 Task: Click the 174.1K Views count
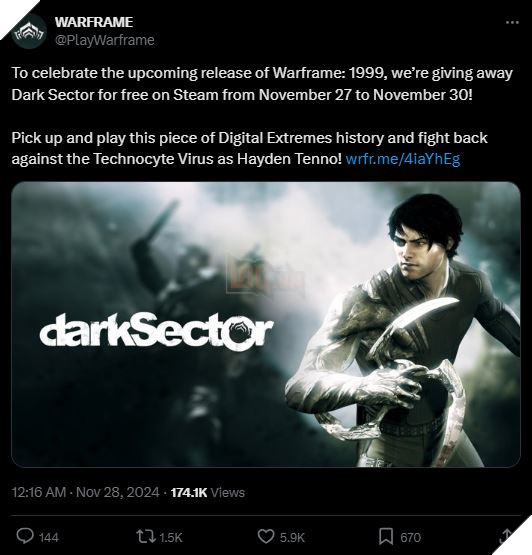(x=208, y=492)
